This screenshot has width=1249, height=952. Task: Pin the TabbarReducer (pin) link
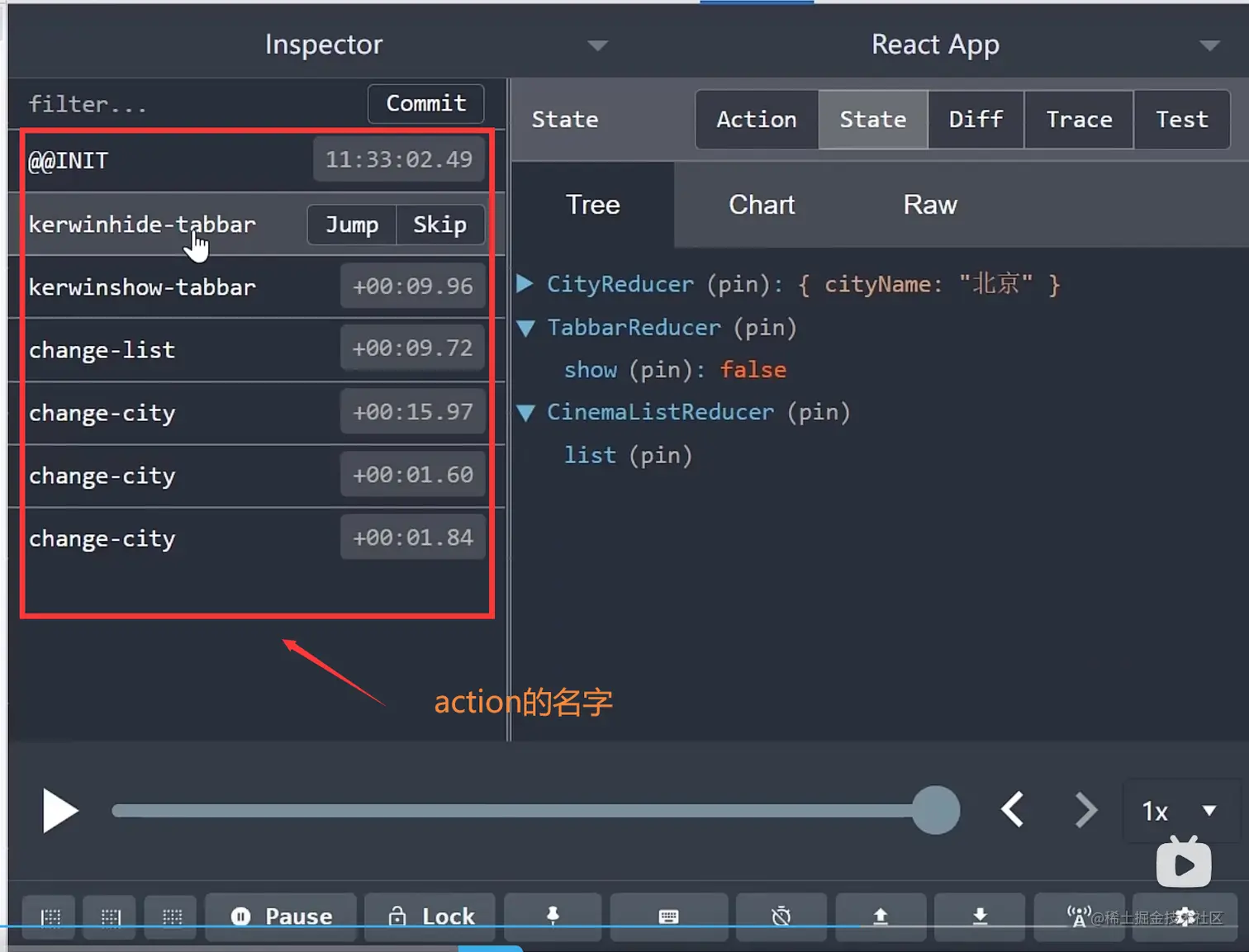(x=766, y=328)
